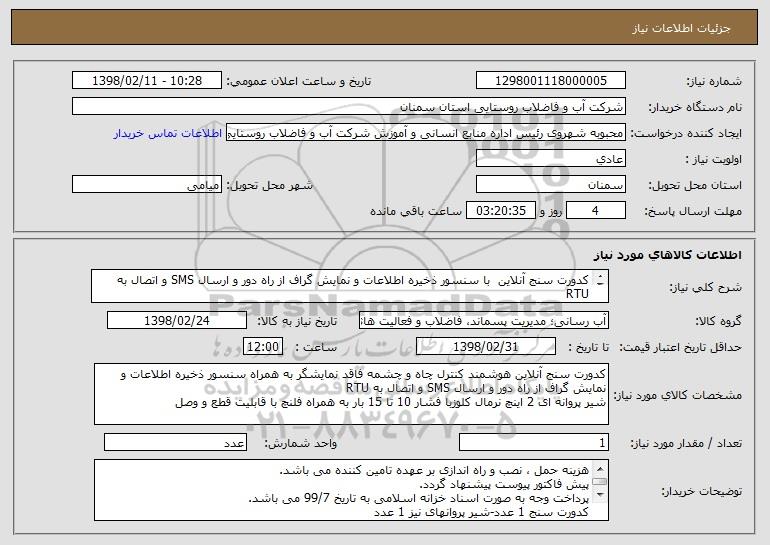Screen dimensions: 770x545
Task: Click the label استان محل تحویل
Action: (695, 185)
